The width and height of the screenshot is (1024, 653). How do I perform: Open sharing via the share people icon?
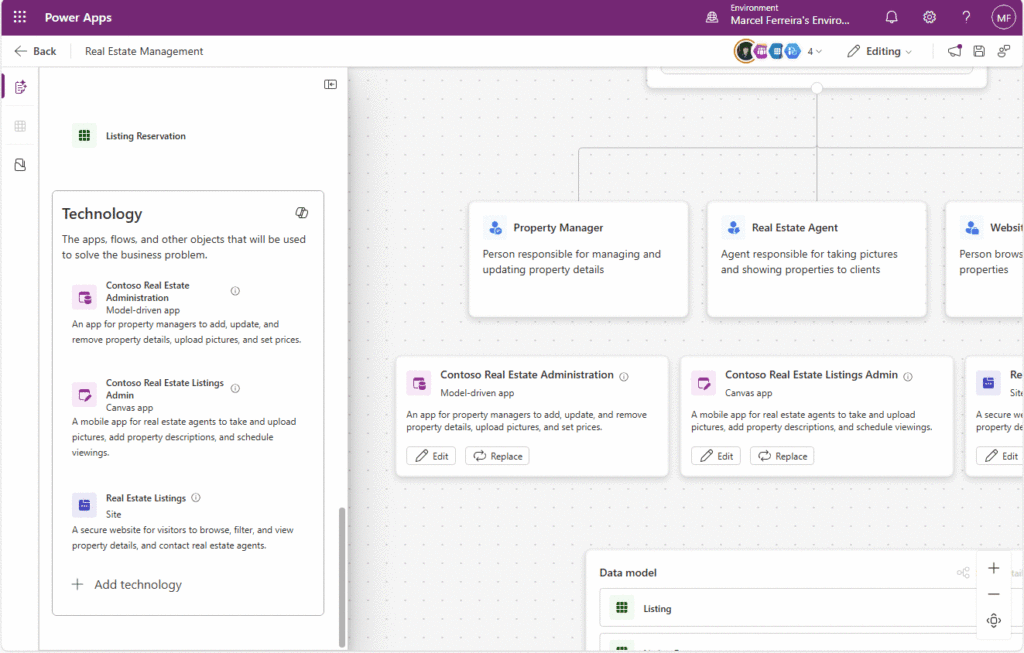tap(1003, 50)
